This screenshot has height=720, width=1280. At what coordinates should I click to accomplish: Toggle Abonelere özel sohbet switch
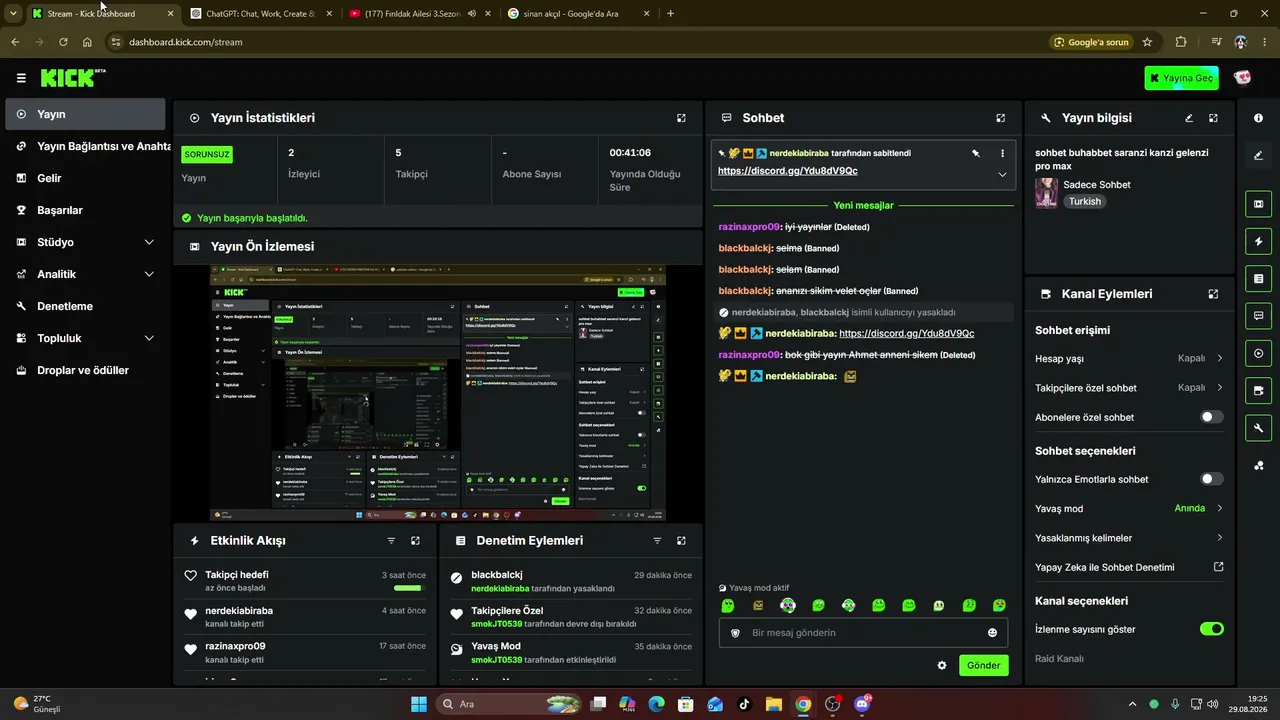(x=1211, y=417)
